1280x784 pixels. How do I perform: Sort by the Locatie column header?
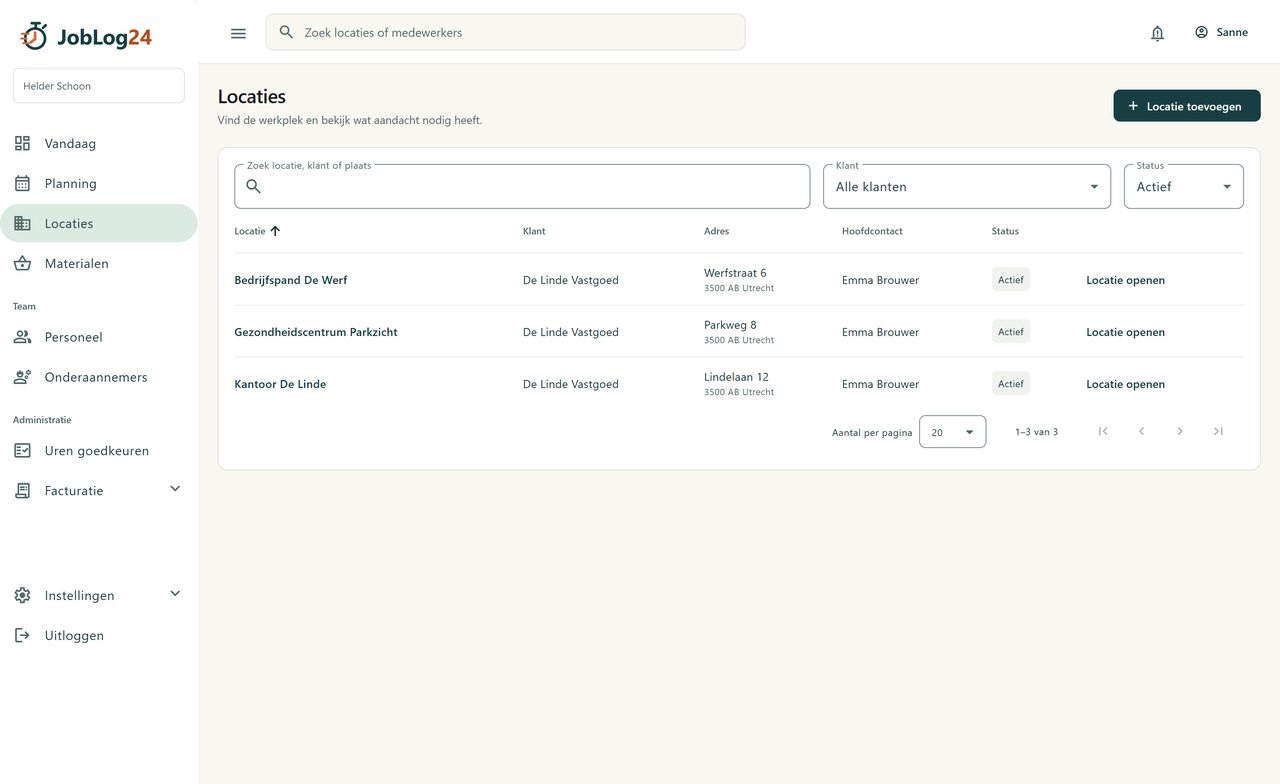pyautogui.click(x=257, y=231)
